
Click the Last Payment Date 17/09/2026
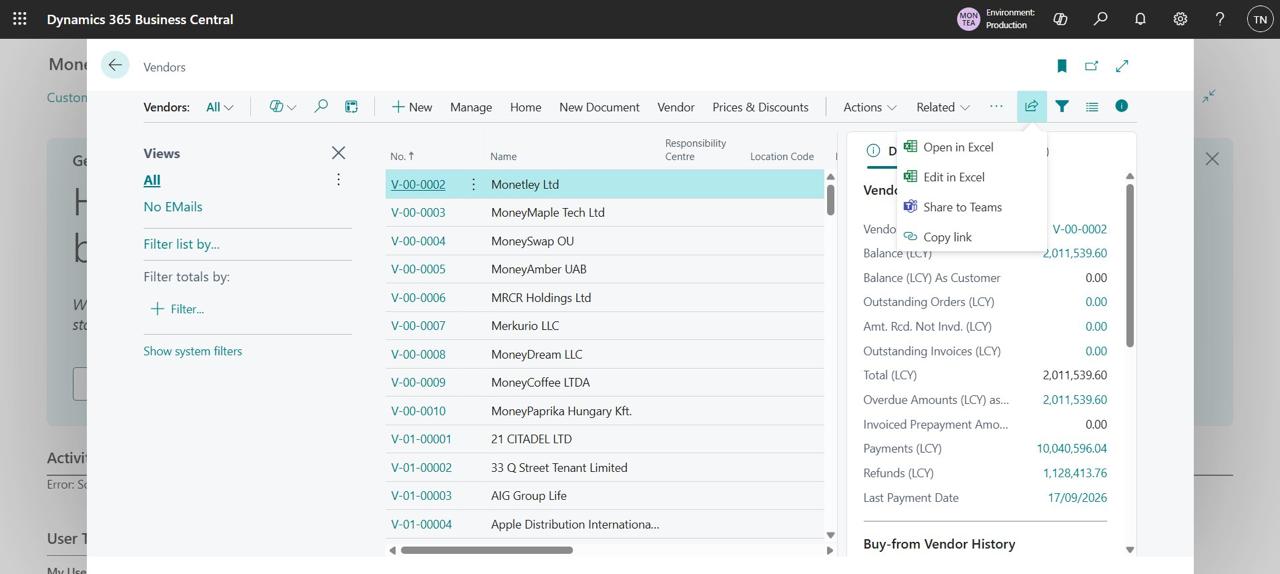click(x=1077, y=497)
